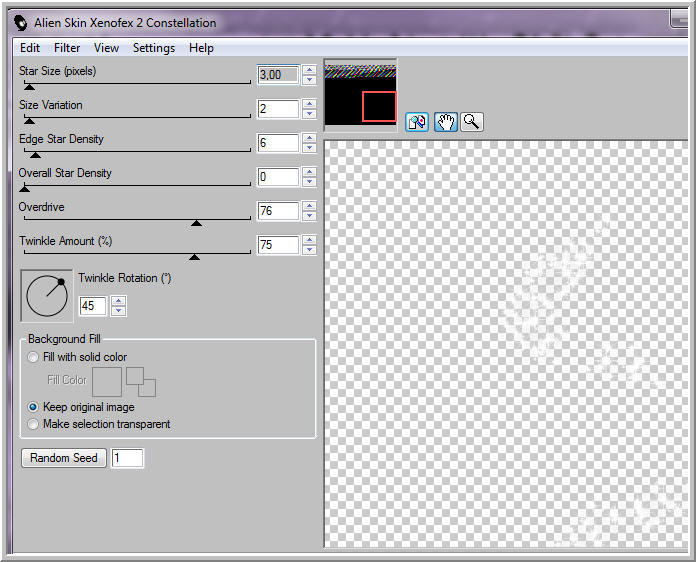Image resolution: width=696 pixels, height=562 pixels.
Task: Click the Edge Star Density slider handle
Action: click(36, 155)
